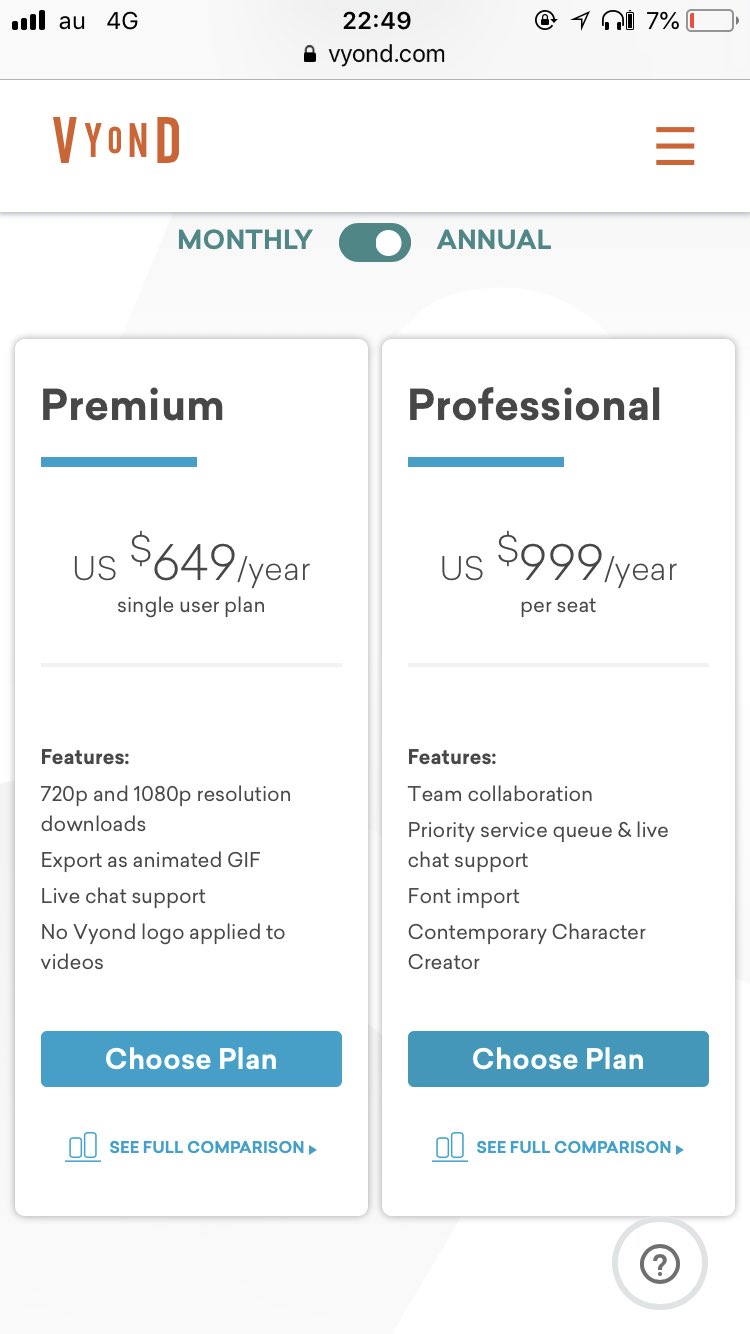Open the hamburger navigation menu
The width and height of the screenshot is (750, 1334).
click(x=675, y=146)
